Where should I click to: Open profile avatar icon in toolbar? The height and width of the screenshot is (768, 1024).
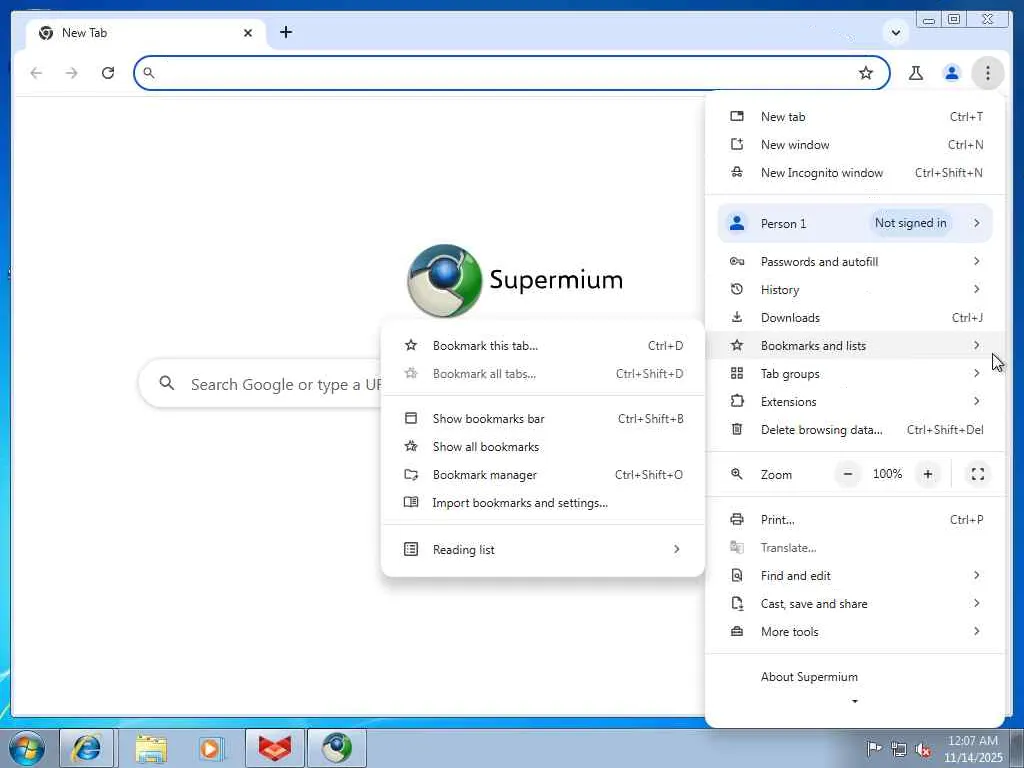(x=952, y=72)
